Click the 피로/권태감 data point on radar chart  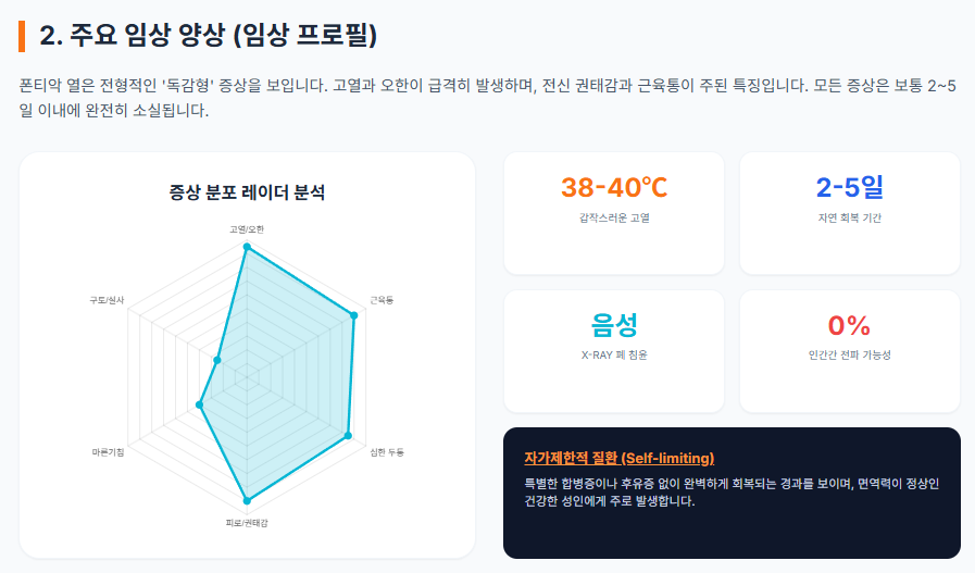pos(247,500)
